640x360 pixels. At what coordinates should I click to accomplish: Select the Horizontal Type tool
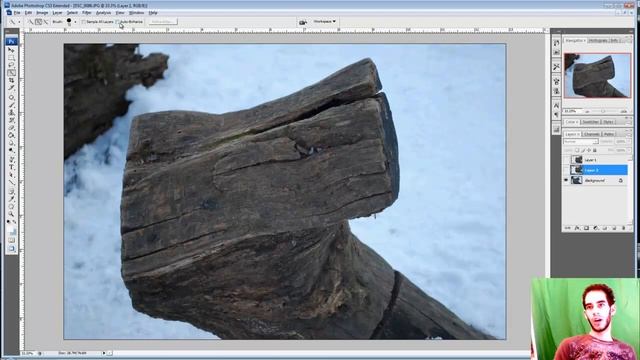pyautogui.click(x=11, y=167)
